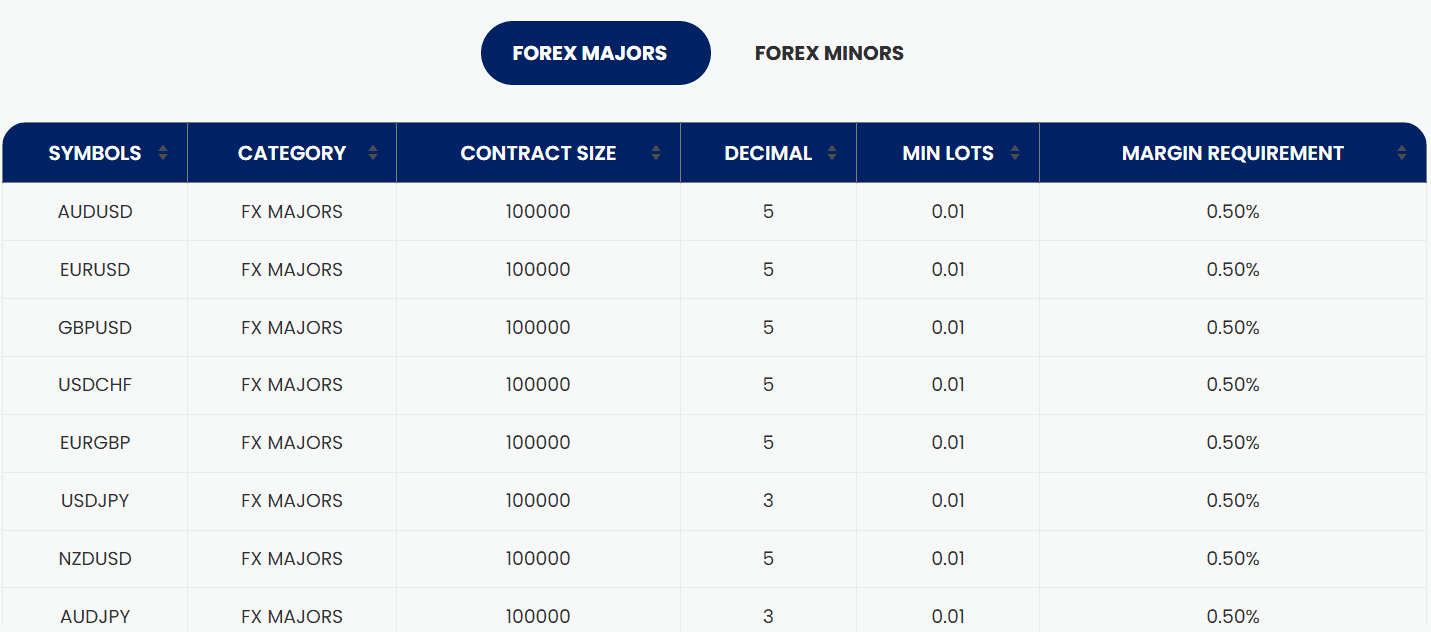Click MARGIN REQUIREMENT sort arrows
Image resolution: width=1431 pixels, height=632 pixels.
coord(1402,153)
